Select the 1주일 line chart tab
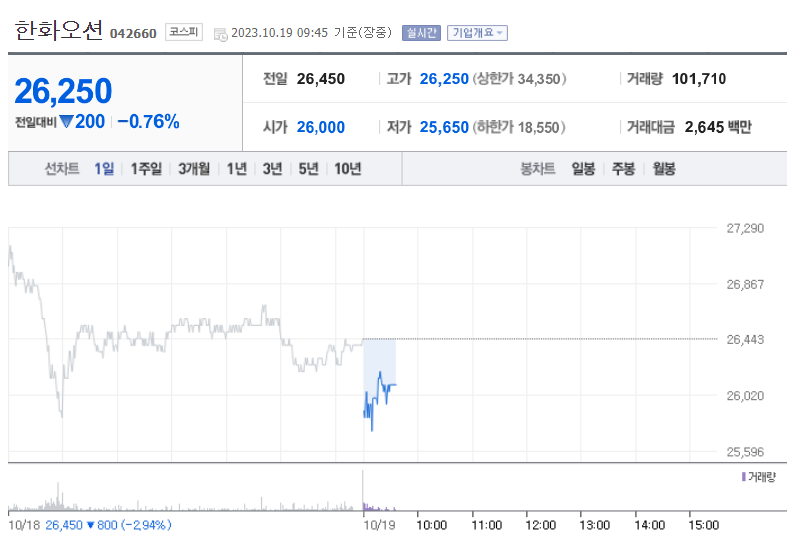 [x=146, y=169]
